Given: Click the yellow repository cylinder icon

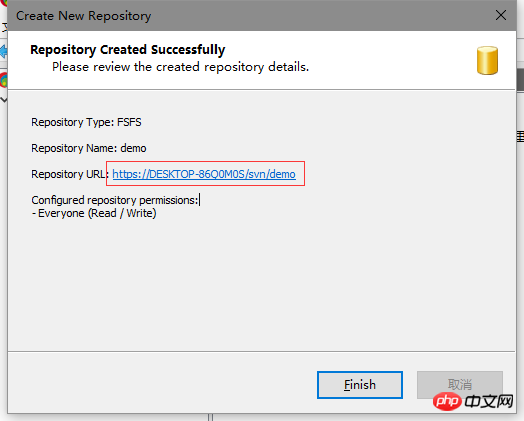Looking at the screenshot, I should click(487, 60).
